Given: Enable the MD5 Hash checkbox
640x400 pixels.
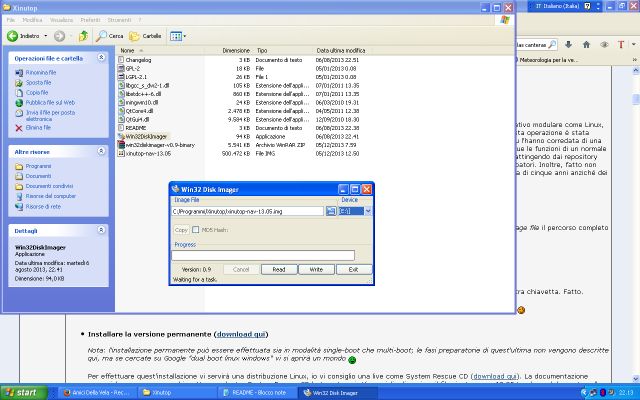Looking at the screenshot, I should [196, 230].
